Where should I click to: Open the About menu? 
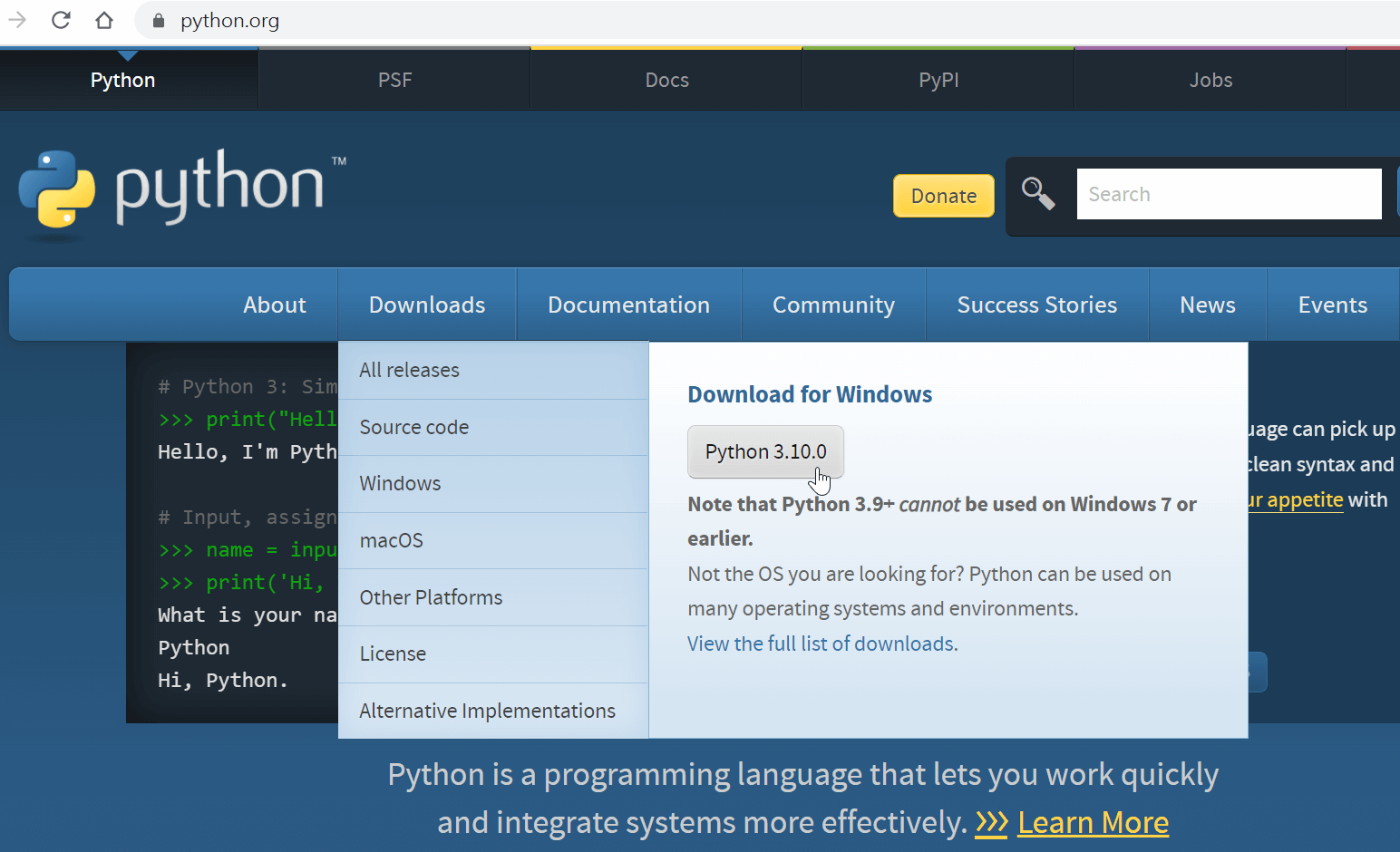275,305
